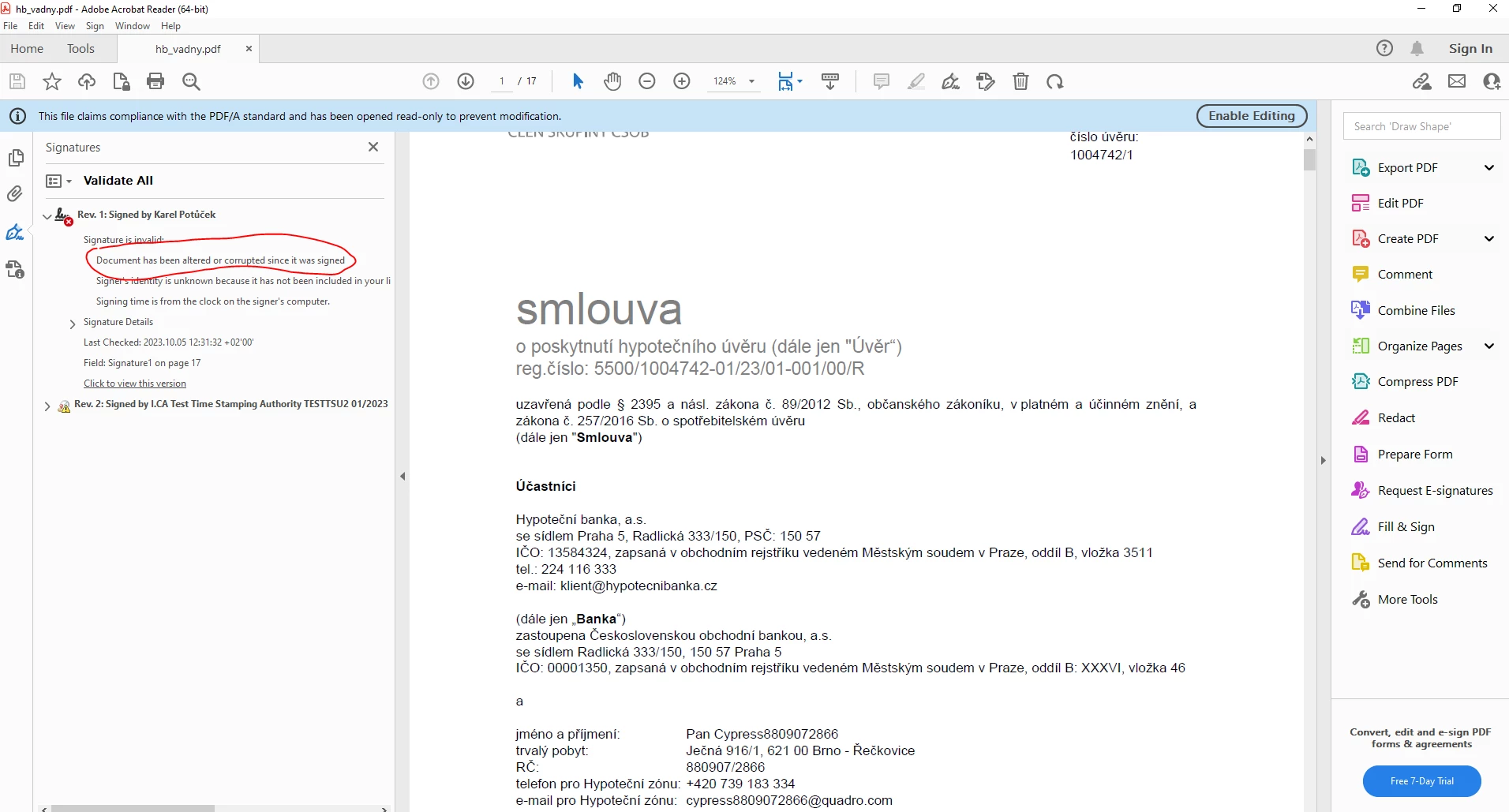
Task: Expand the Create PDF chevron
Action: point(1489,238)
